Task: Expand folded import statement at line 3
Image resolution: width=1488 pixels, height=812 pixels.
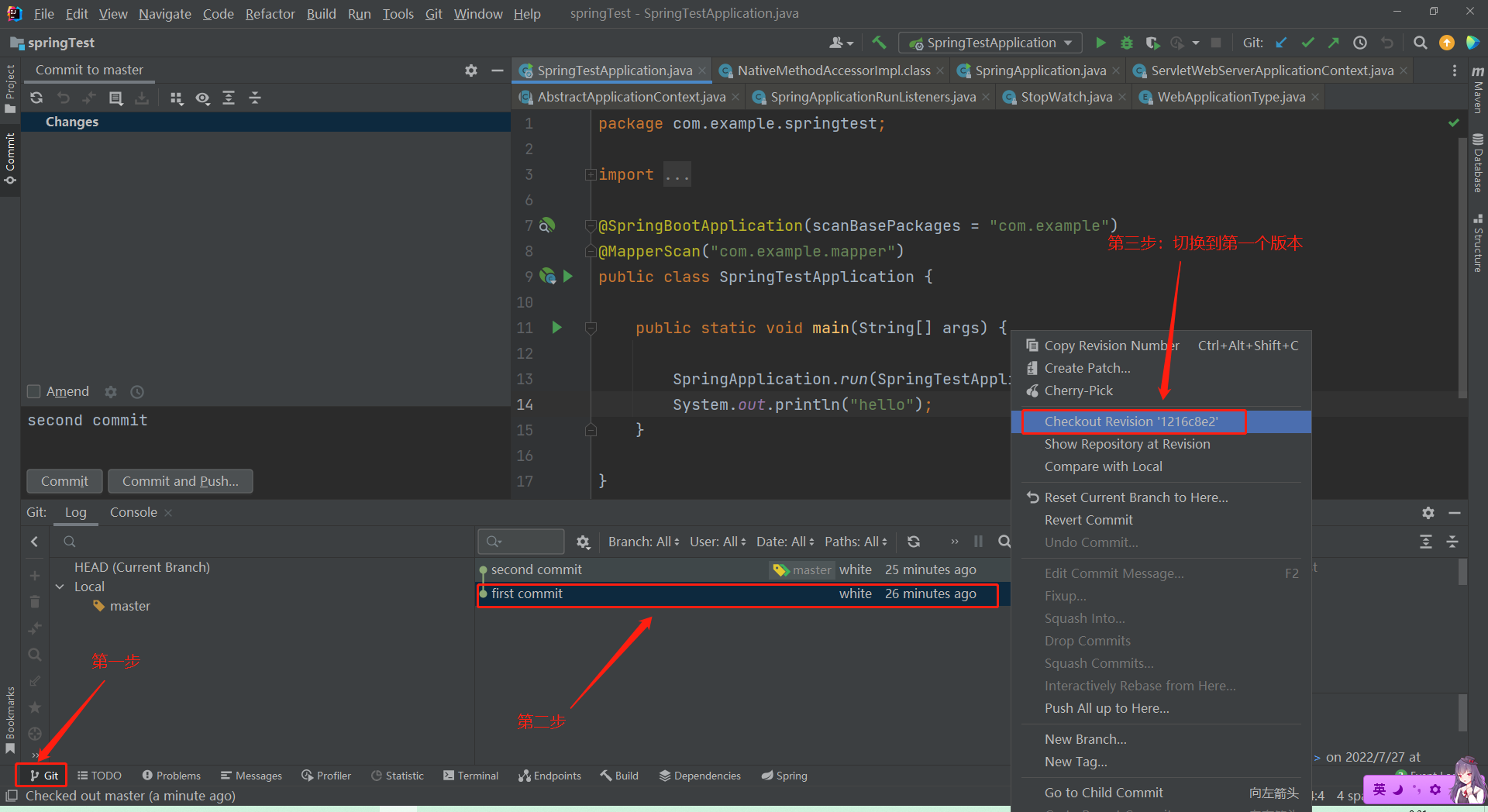Action: click(591, 175)
